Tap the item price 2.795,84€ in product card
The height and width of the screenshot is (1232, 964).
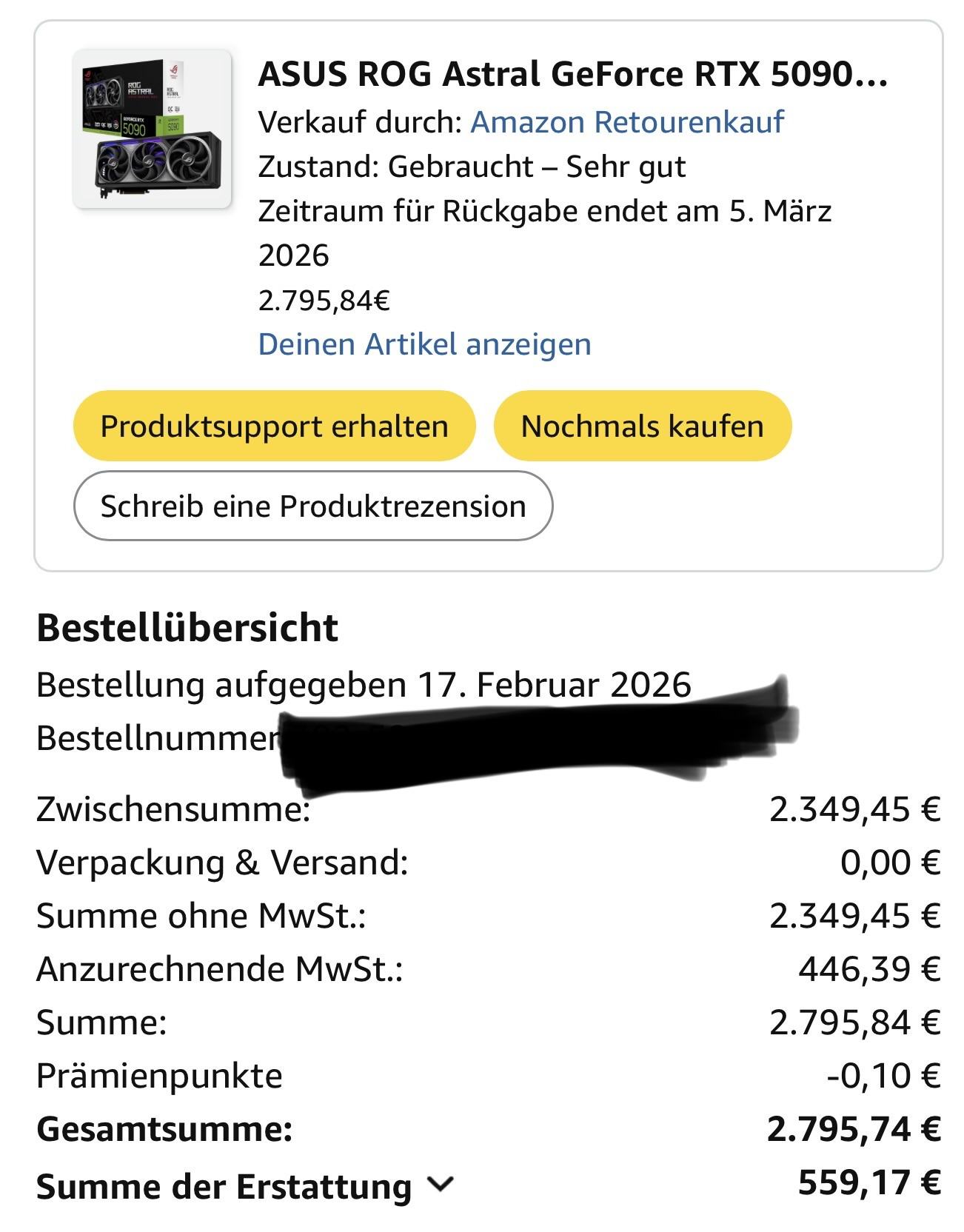(x=324, y=301)
